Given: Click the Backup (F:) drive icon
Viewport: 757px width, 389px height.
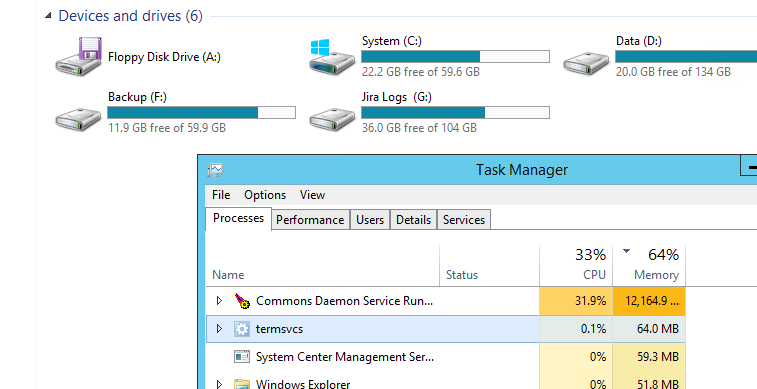Looking at the screenshot, I should click(x=78, y=119).
